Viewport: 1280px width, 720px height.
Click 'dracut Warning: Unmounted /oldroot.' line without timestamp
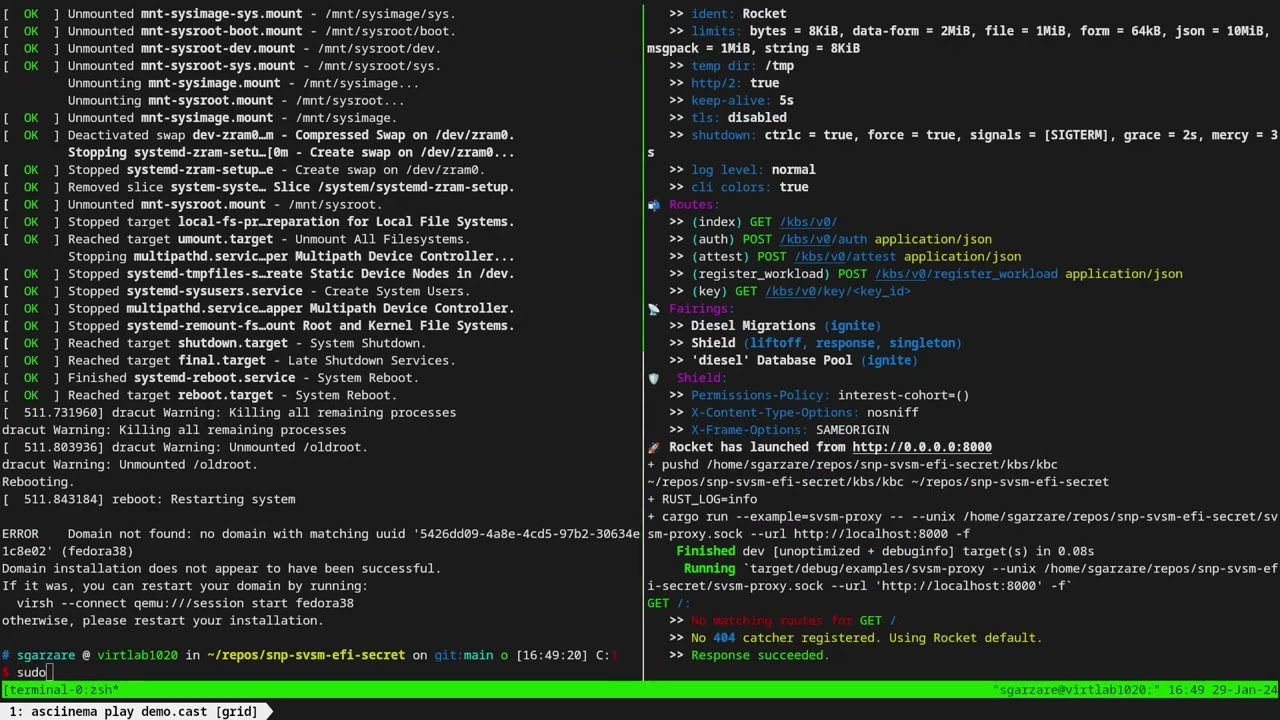click(130, 465)
